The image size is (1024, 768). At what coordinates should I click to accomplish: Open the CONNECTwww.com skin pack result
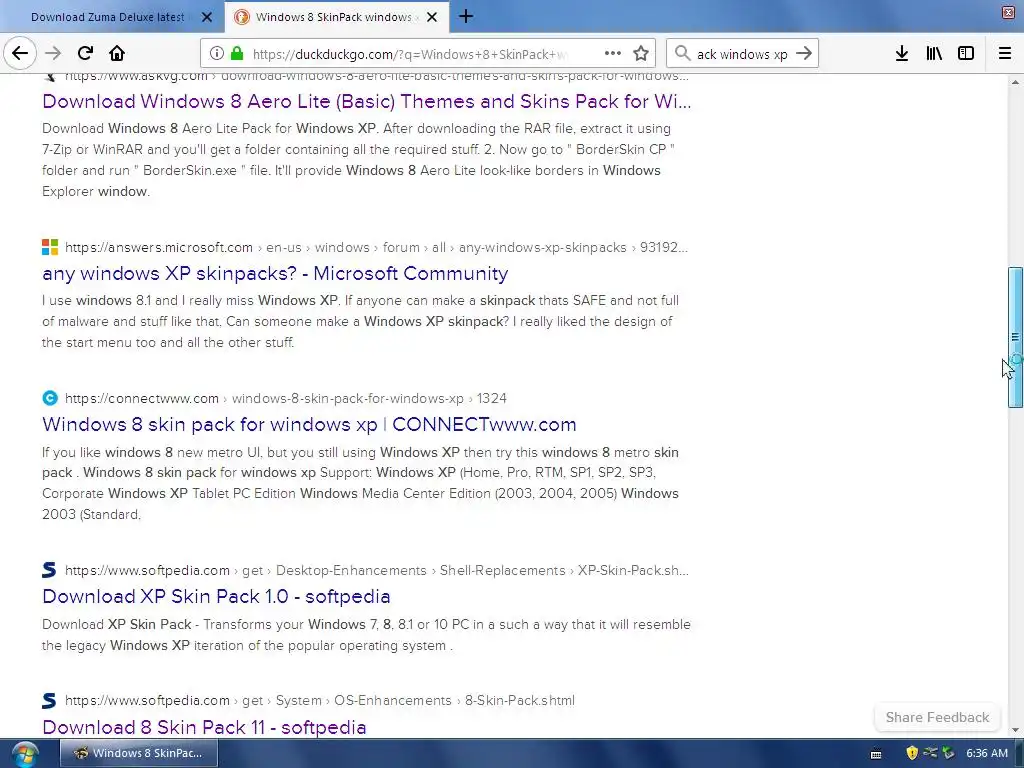tap(309, 424)
